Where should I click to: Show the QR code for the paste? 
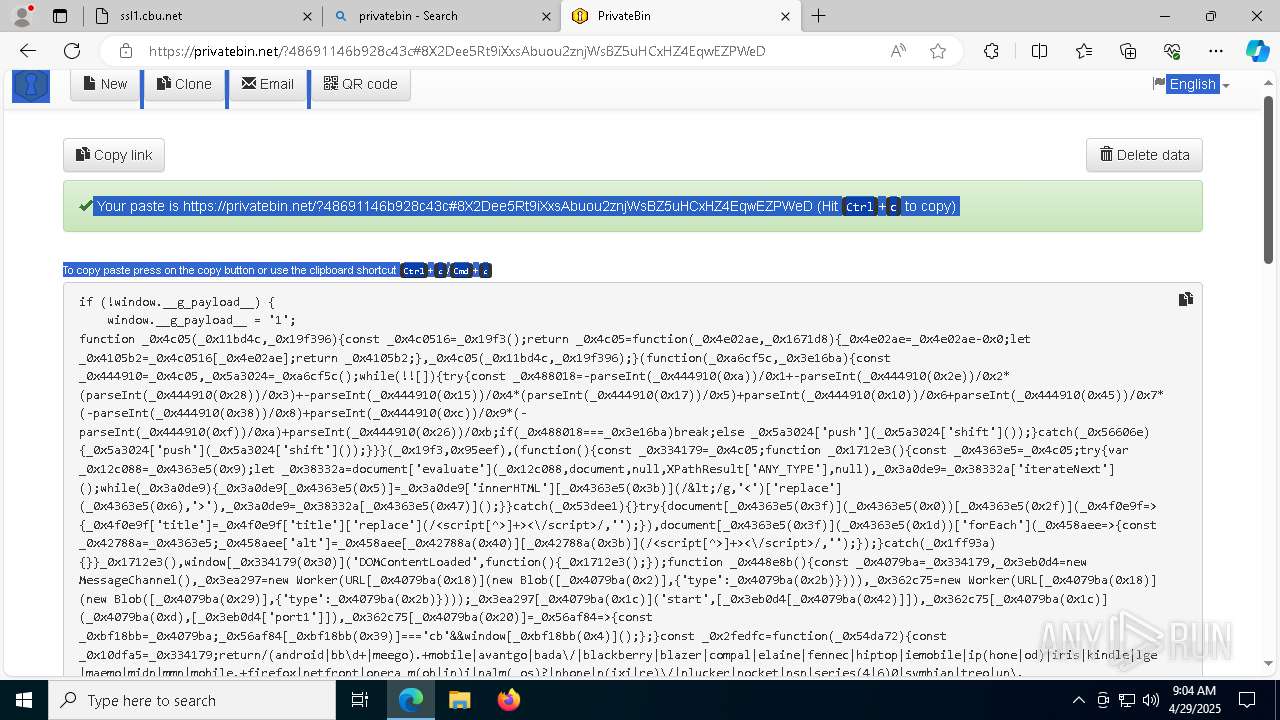point(360,84)
